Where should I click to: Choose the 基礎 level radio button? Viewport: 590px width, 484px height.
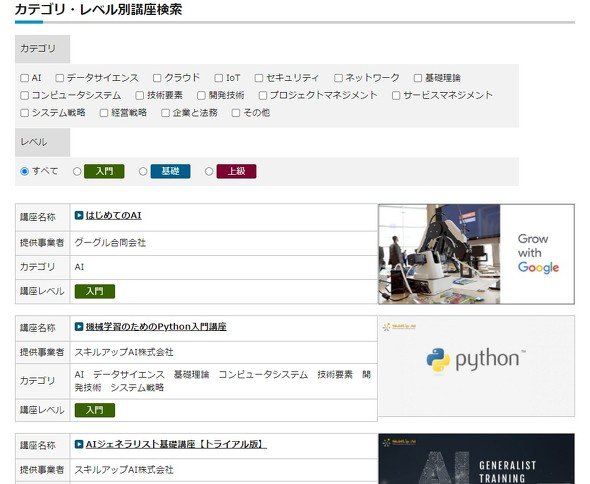[x=143, y=172]
